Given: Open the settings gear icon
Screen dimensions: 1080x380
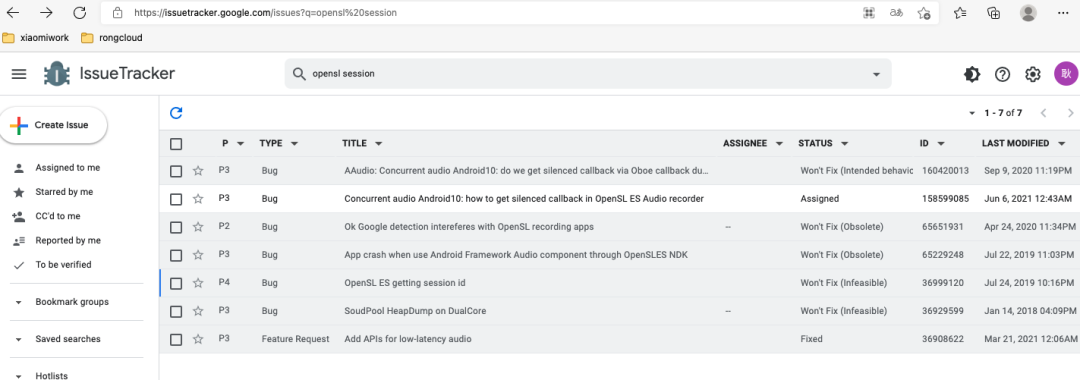Looking at the screenshot, I should (1032, 74).
